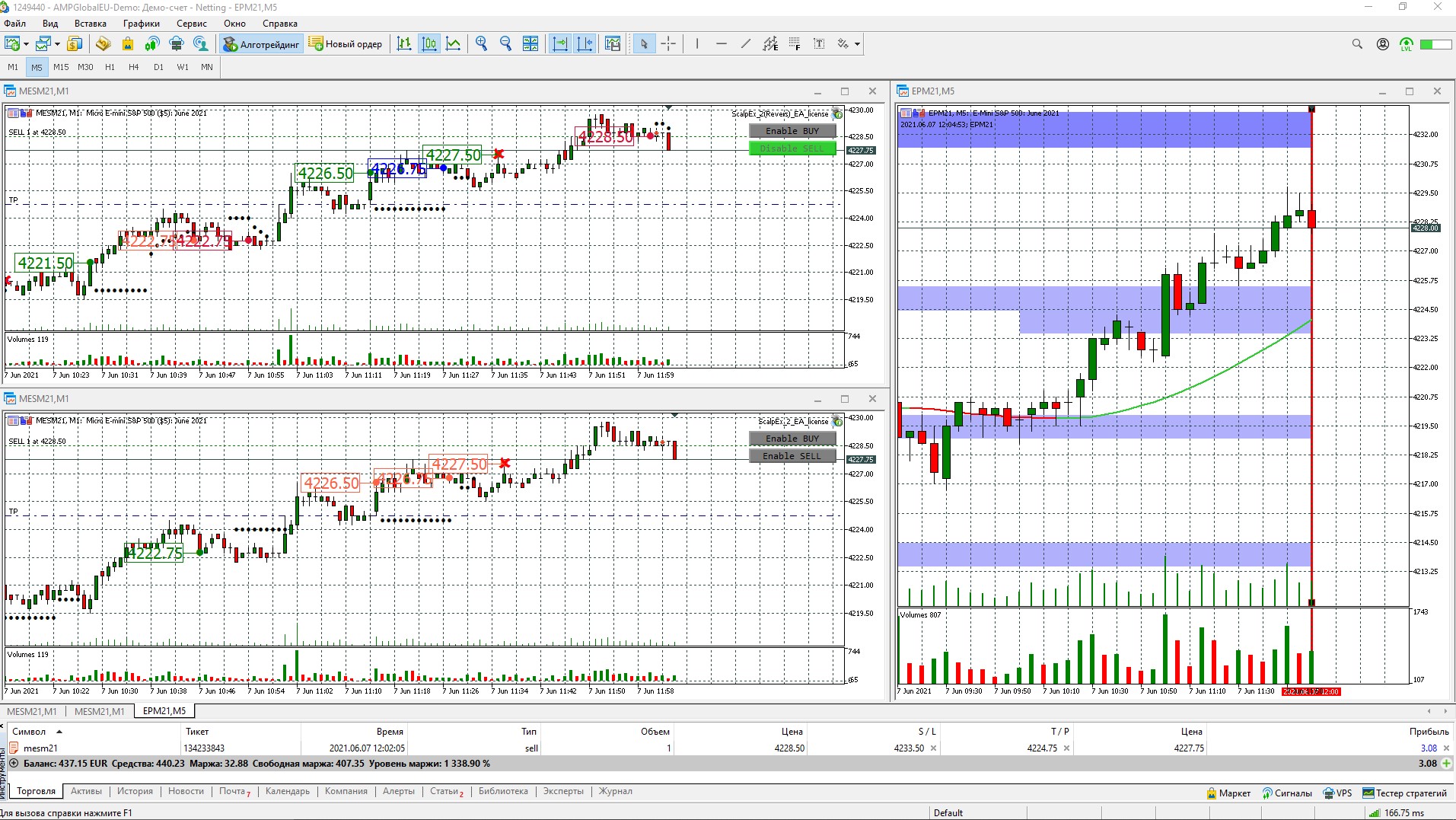Show the Market Watch dollar icon
The width and height of the screenshot is (1456, 820).
tap(75, 44)
